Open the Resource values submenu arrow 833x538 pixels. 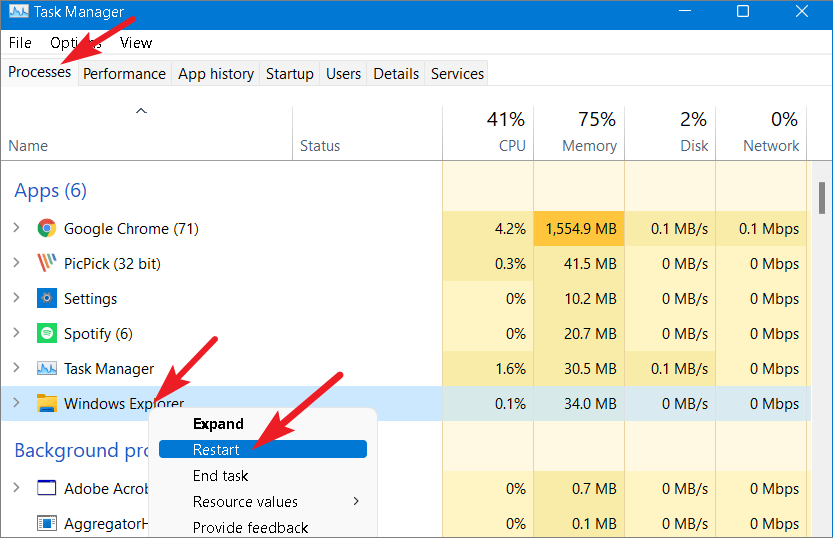tap(356, 501)
